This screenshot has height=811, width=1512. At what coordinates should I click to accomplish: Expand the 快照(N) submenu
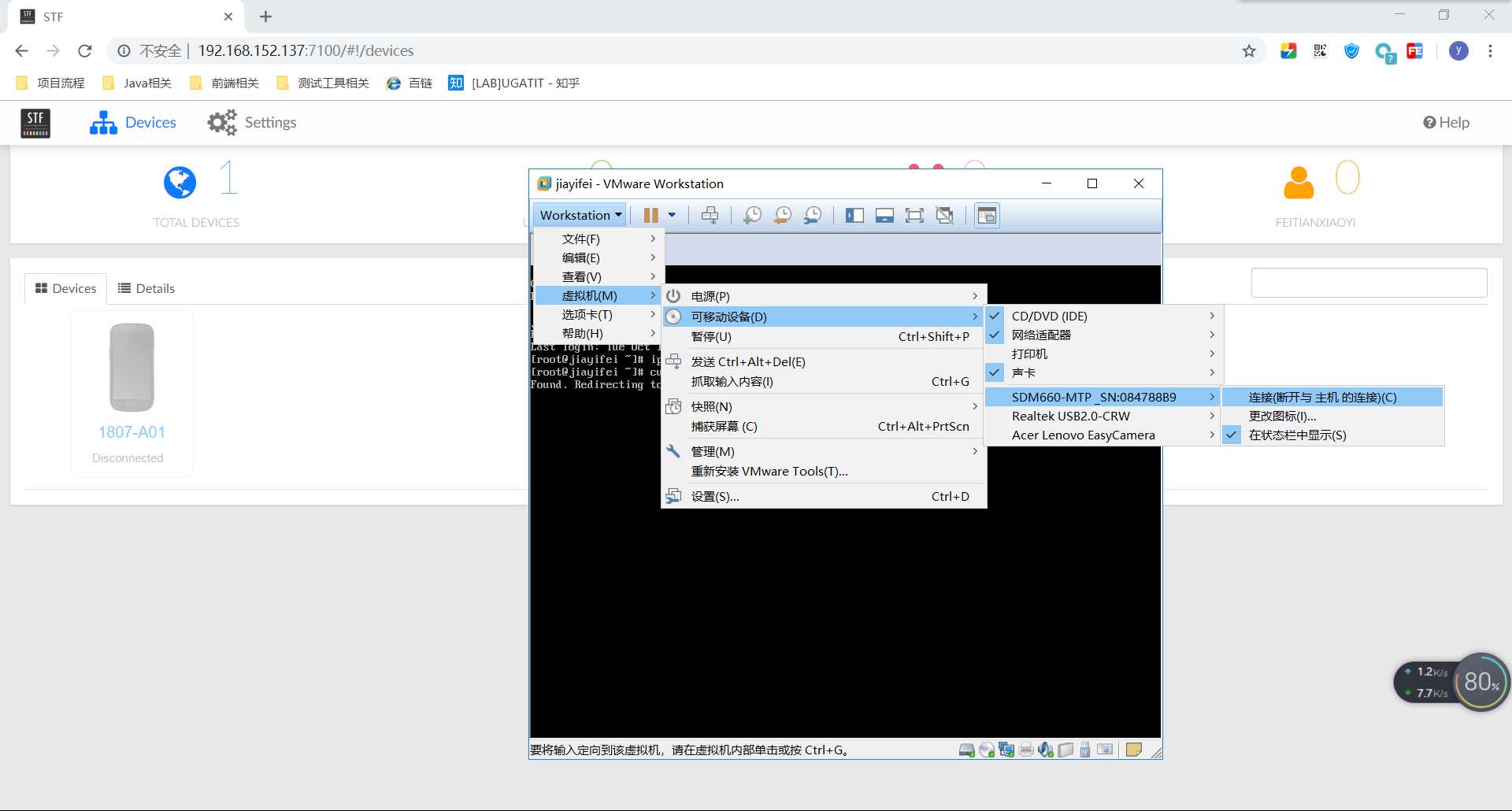point(824,406)
